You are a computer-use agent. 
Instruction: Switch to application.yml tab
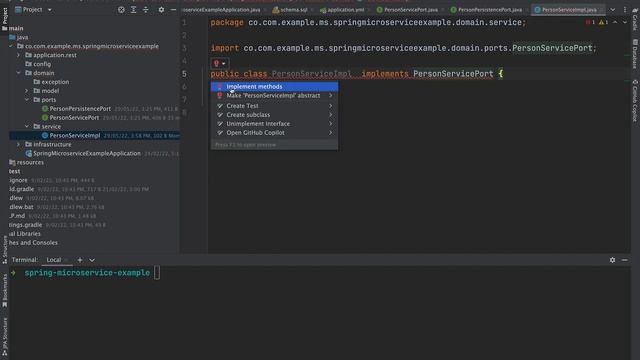pyautogui.click(x=342, y=9)
